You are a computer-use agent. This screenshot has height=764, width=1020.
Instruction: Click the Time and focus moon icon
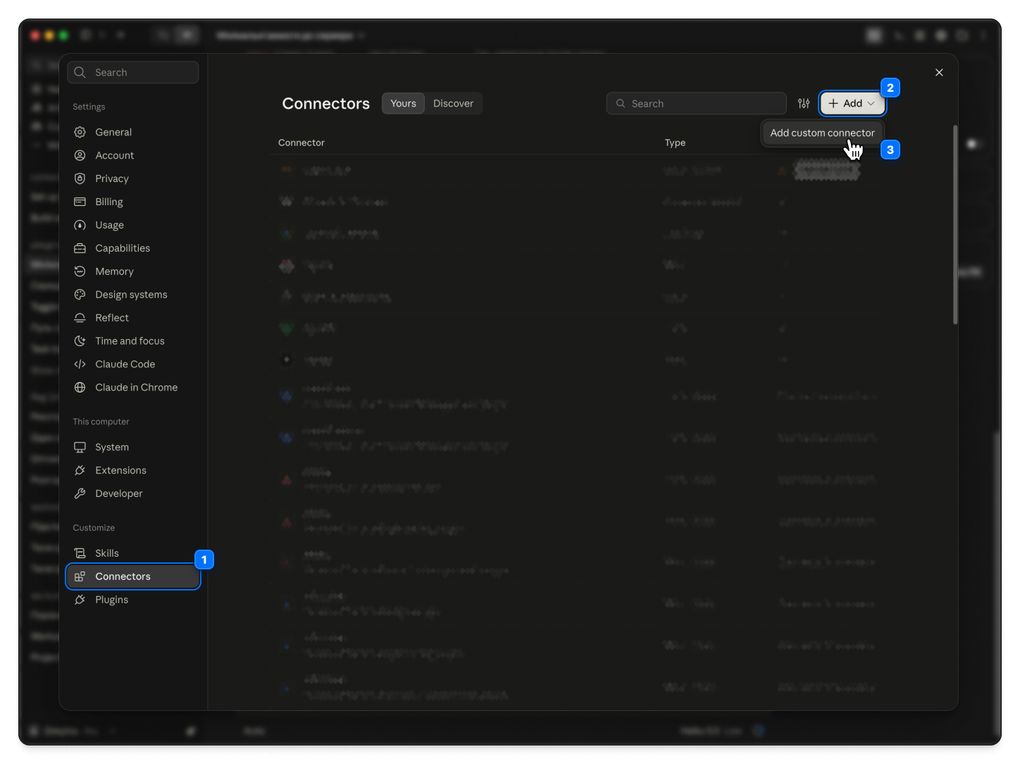click(80, 341)
